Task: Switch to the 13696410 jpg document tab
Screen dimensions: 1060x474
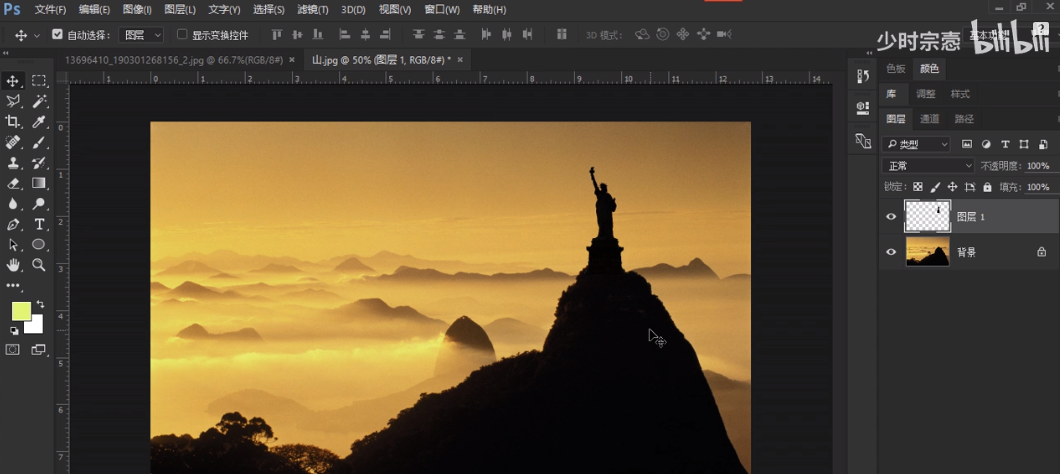Action: [x=173, y=60]
